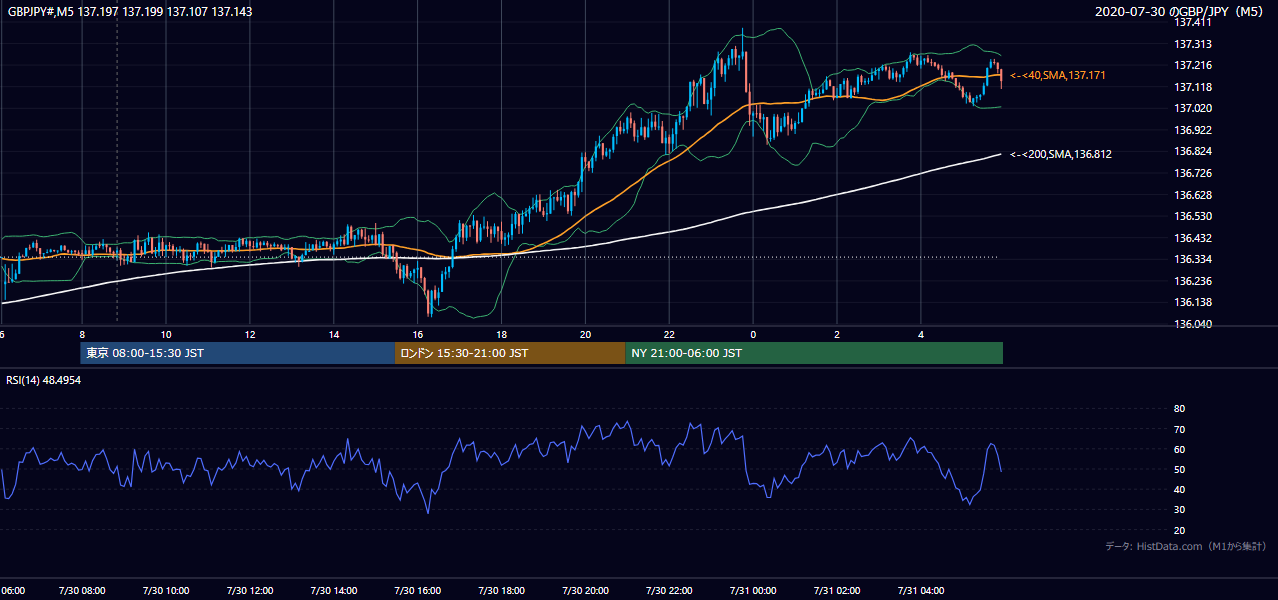
Task: Click price axis value 136.530
Action: tap(1193, 216)
